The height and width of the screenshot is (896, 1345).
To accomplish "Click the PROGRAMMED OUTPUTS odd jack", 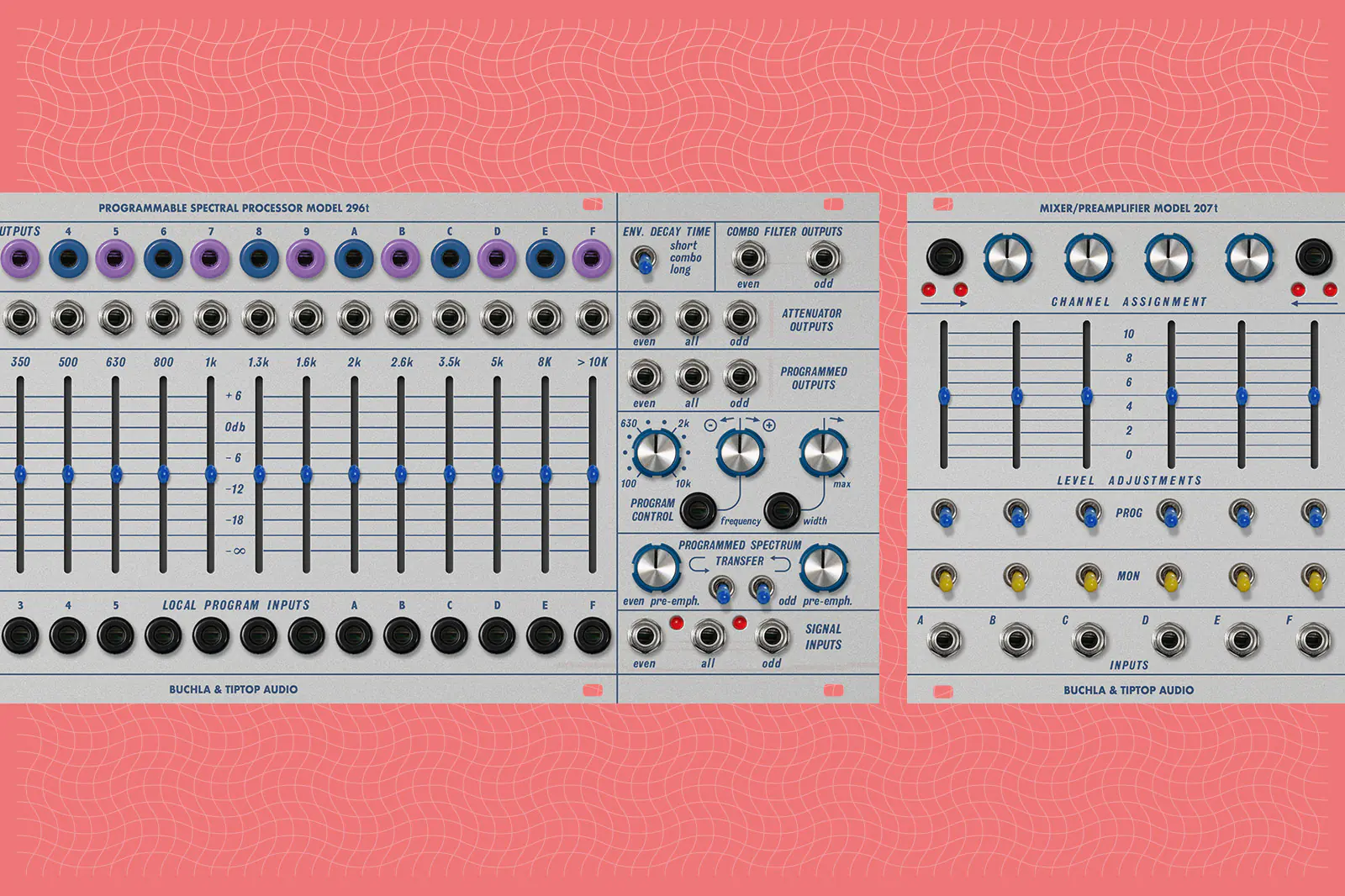I will (739, 377).
